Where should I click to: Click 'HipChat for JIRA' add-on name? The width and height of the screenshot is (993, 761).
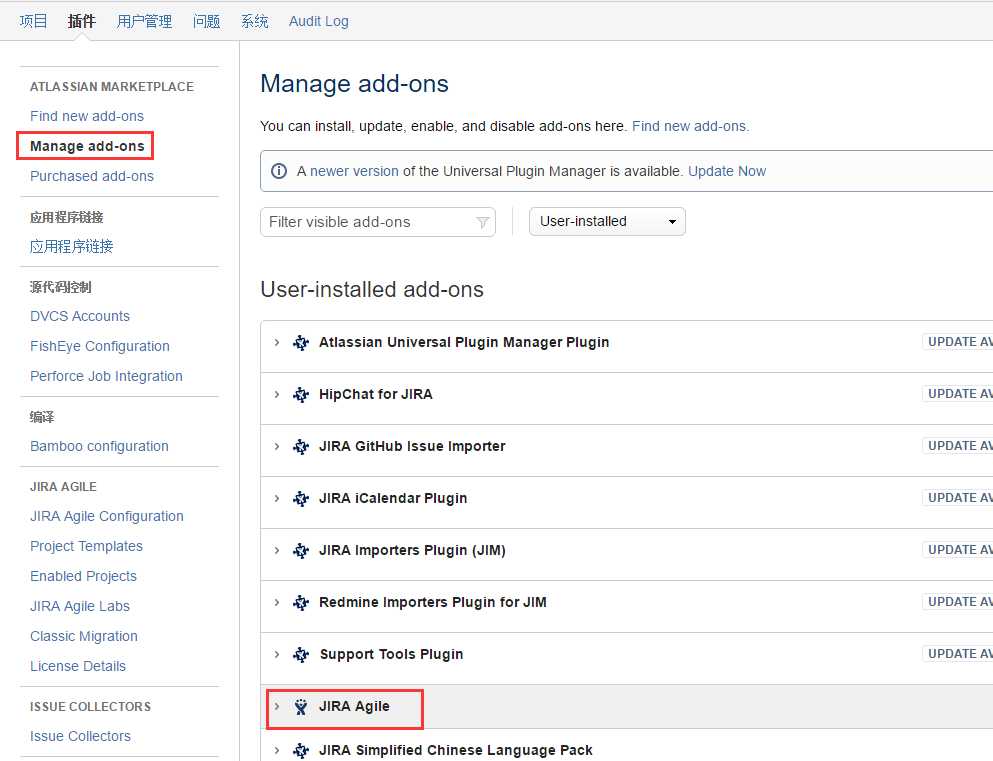click(x=376, y=394)
